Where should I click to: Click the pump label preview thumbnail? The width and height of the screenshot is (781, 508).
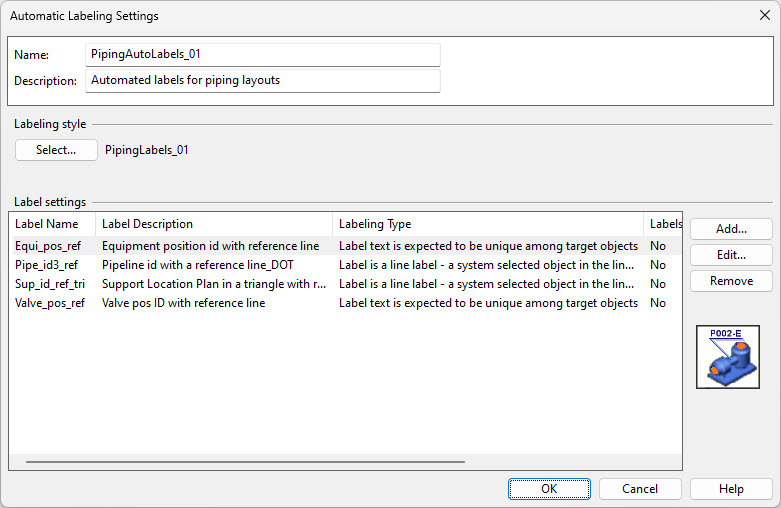727,357
